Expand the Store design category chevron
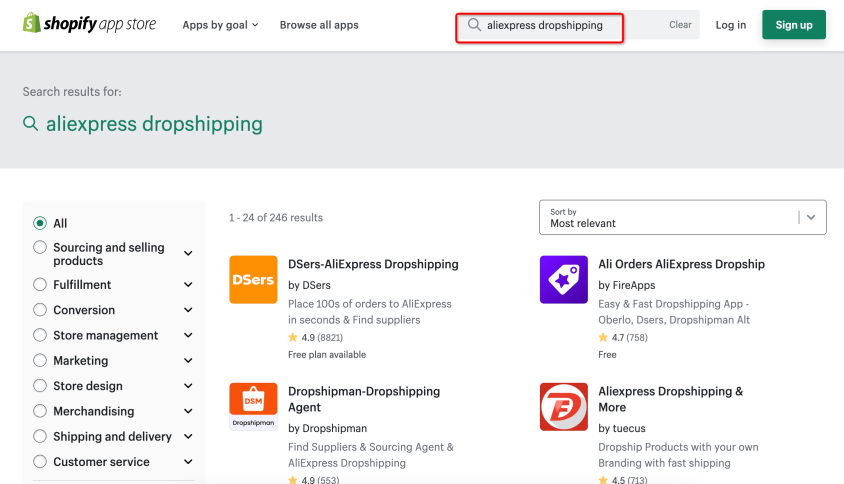844x484 pixels. click(188, 386)
